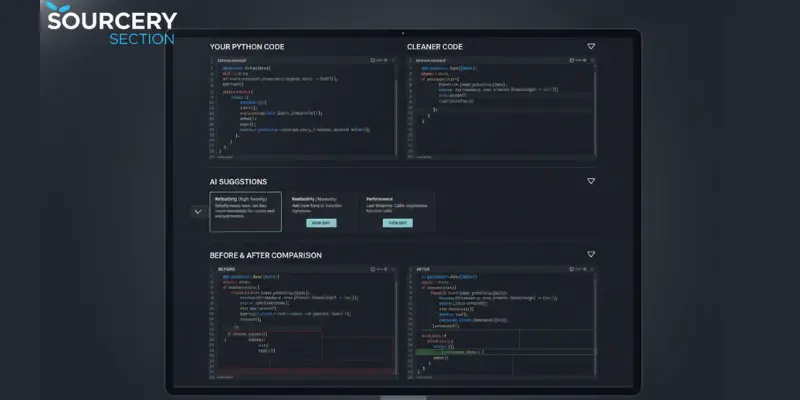Click the red highlighted bottom line in Before panel

(306, 372)
